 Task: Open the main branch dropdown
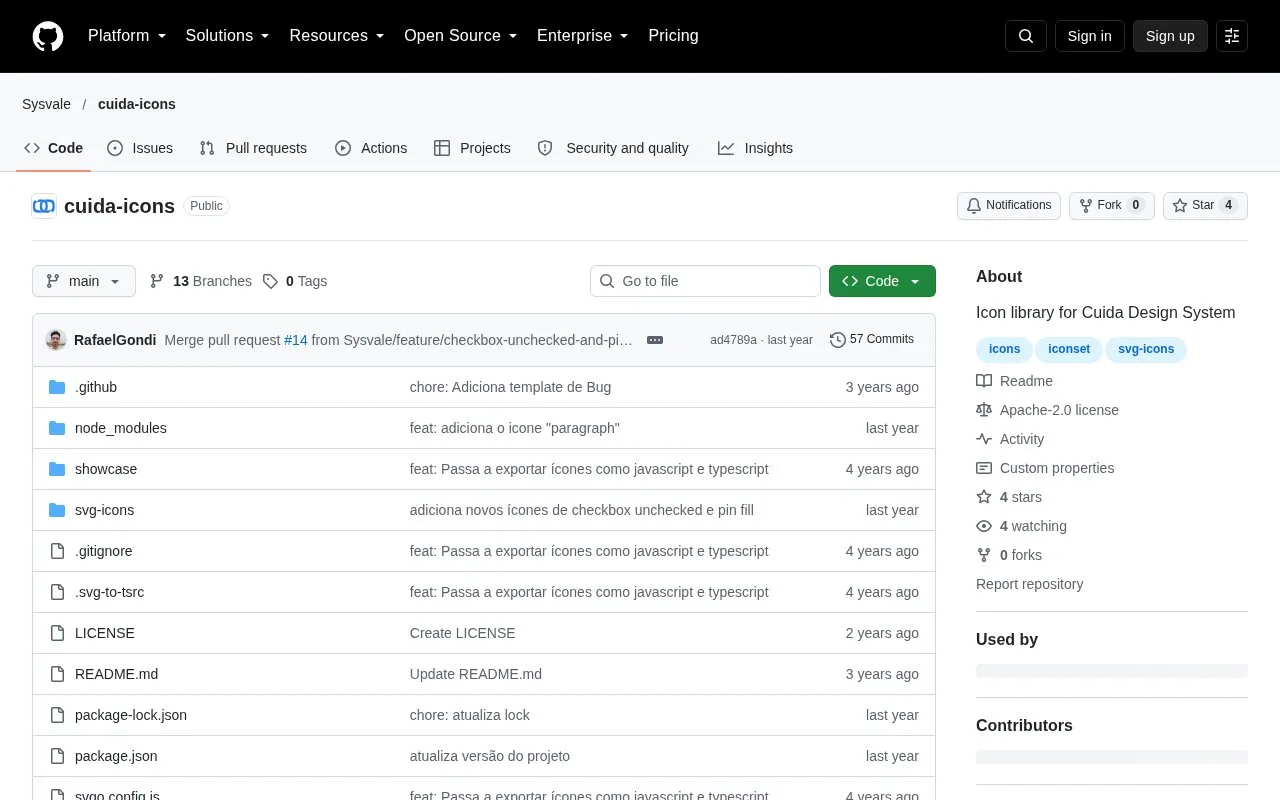tap(84, 281)
